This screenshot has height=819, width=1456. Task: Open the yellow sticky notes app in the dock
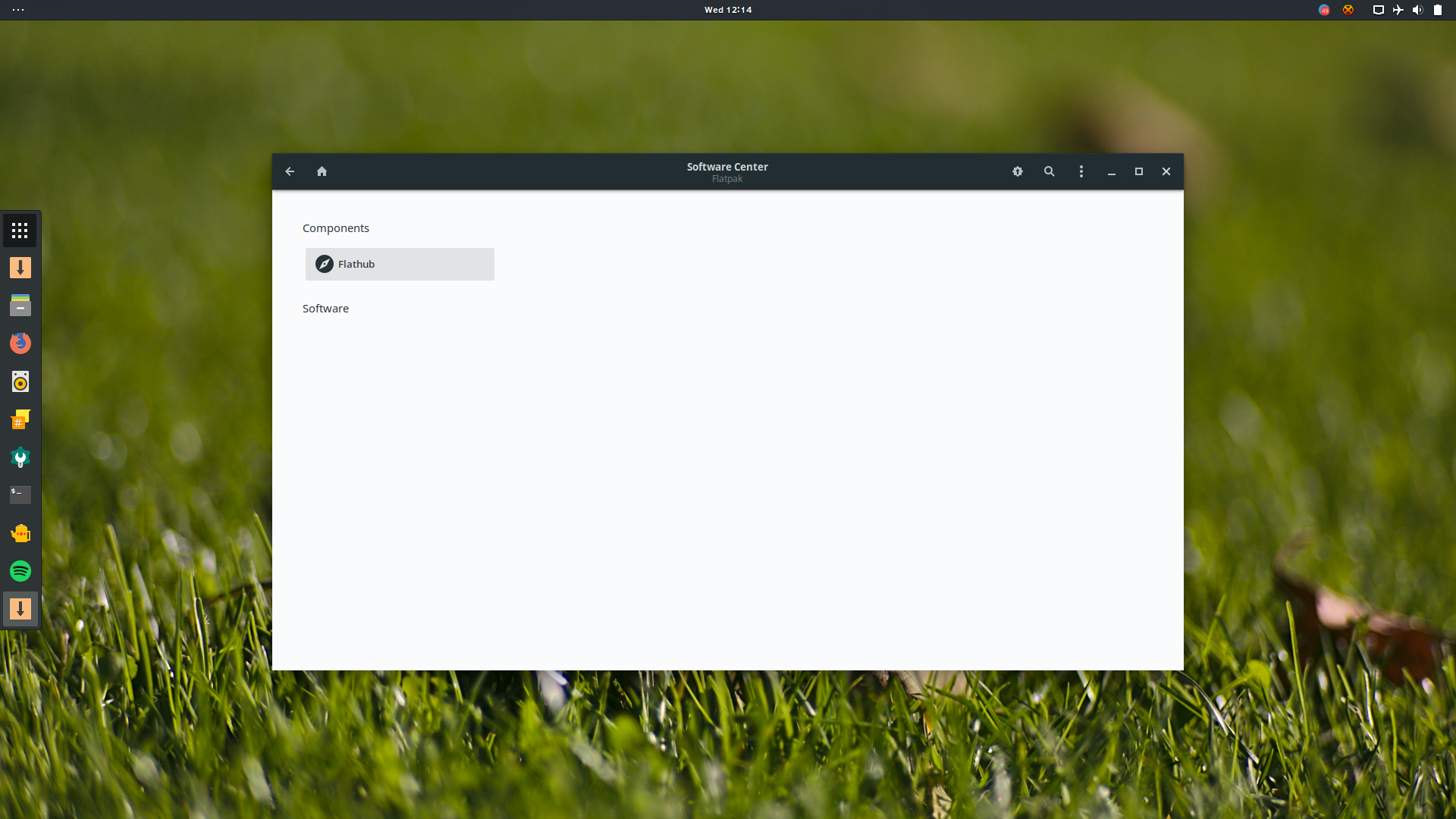click(x=20, y=419)
